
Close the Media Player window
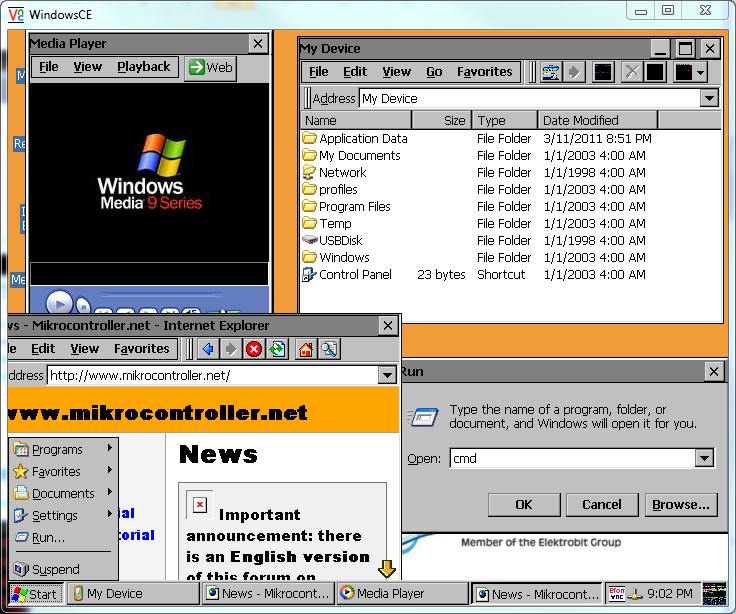click(x=258, y=44)
